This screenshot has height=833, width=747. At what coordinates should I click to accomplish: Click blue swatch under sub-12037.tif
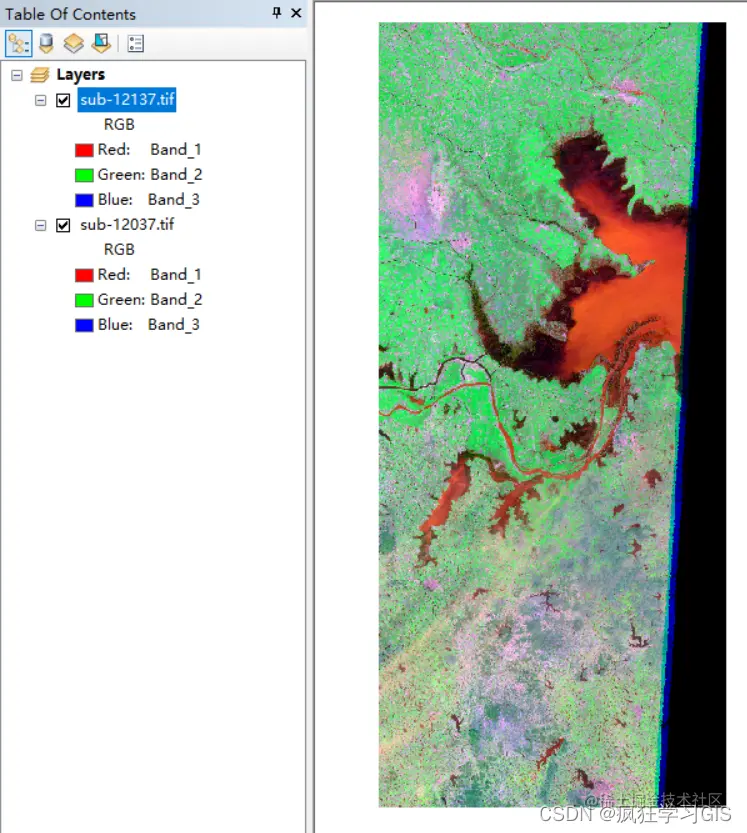[x=84, y=325]
